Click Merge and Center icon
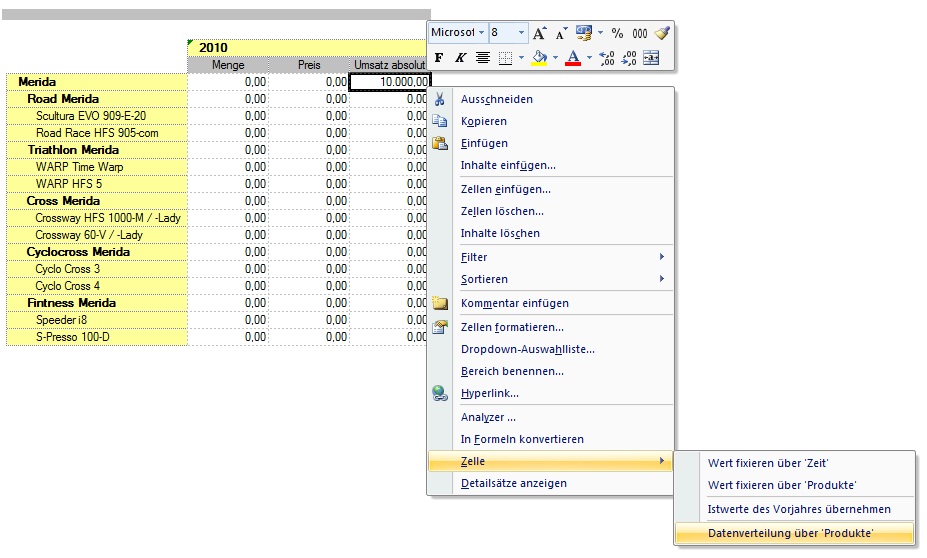Image resolution: width=927 pixels, height=558 pixels. click(x=651, y=57)
